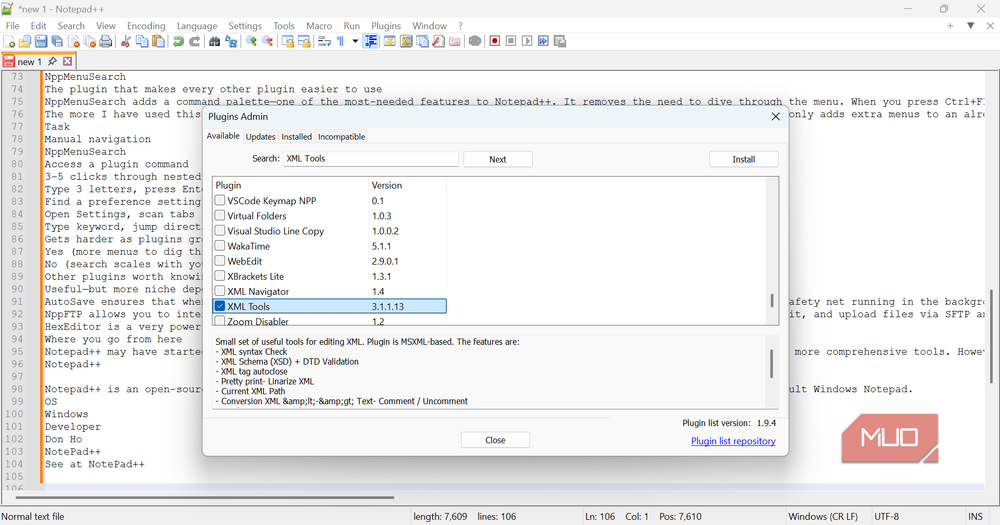
Task: Switch to the Installed tab
Action: (297, 137)
